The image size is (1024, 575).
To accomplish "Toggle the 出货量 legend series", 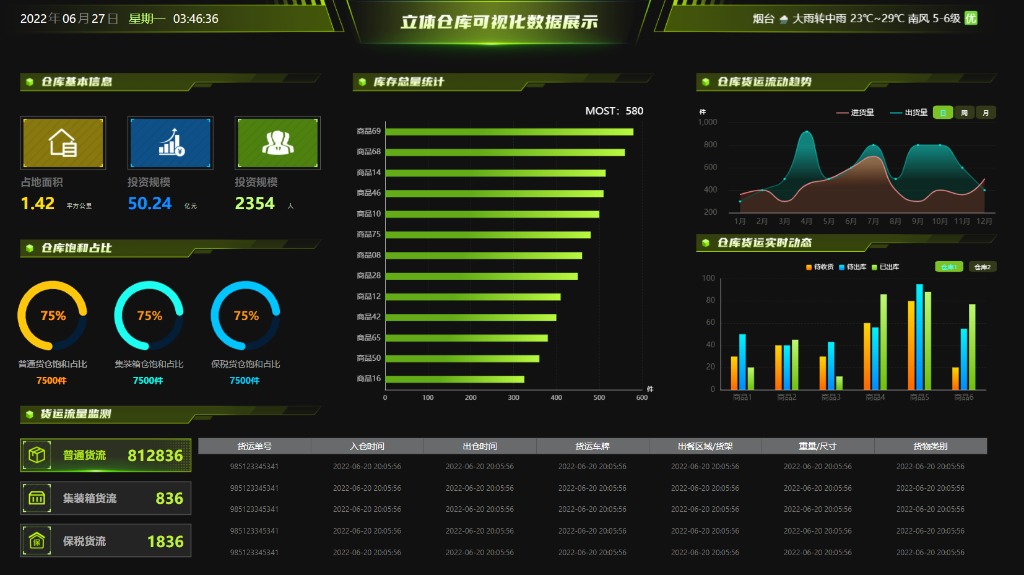I will click(909, 113).
